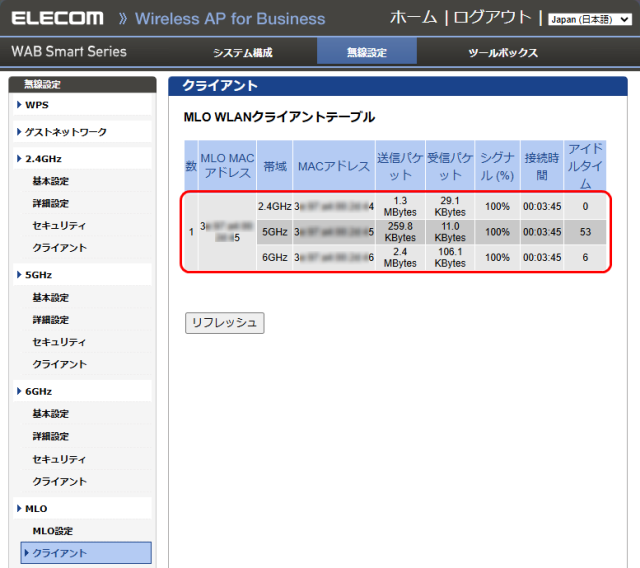Click the ELECOM logo
640x568 pixels.
coord(58,18)
